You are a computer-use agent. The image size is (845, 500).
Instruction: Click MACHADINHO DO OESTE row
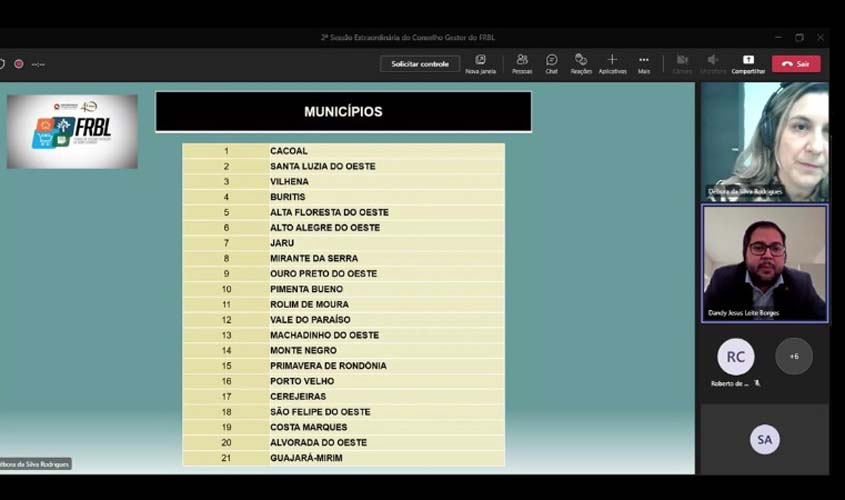(343, 335)
